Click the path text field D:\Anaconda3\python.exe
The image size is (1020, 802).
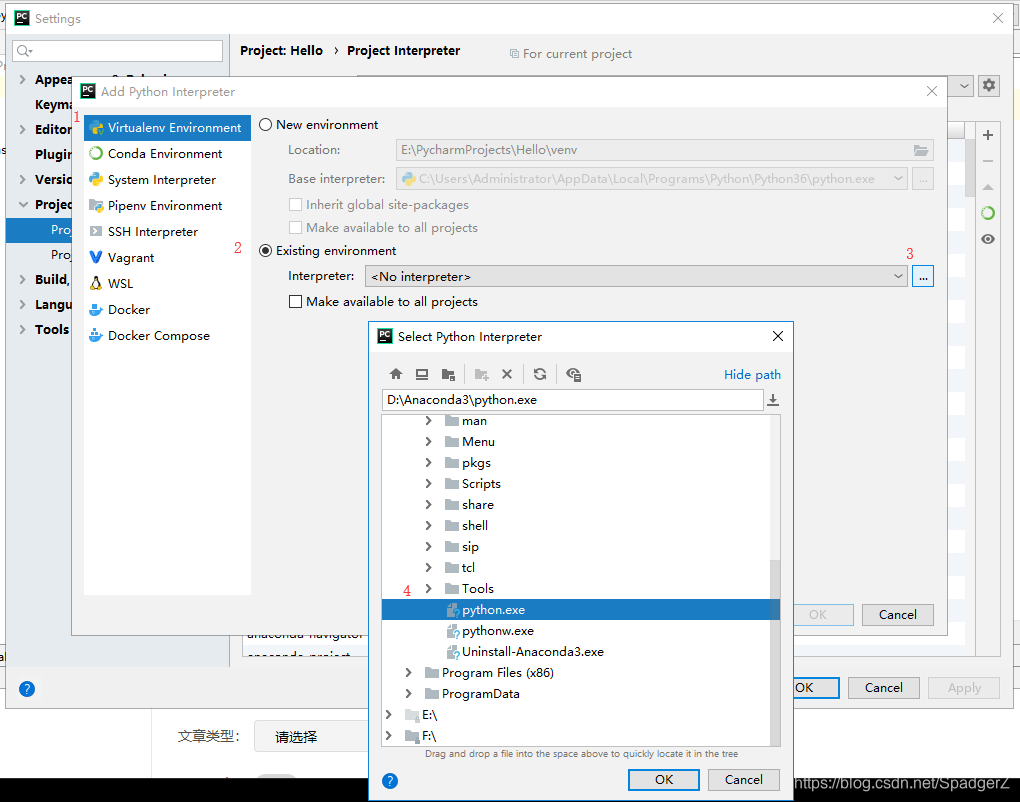[x=572, y=400]
